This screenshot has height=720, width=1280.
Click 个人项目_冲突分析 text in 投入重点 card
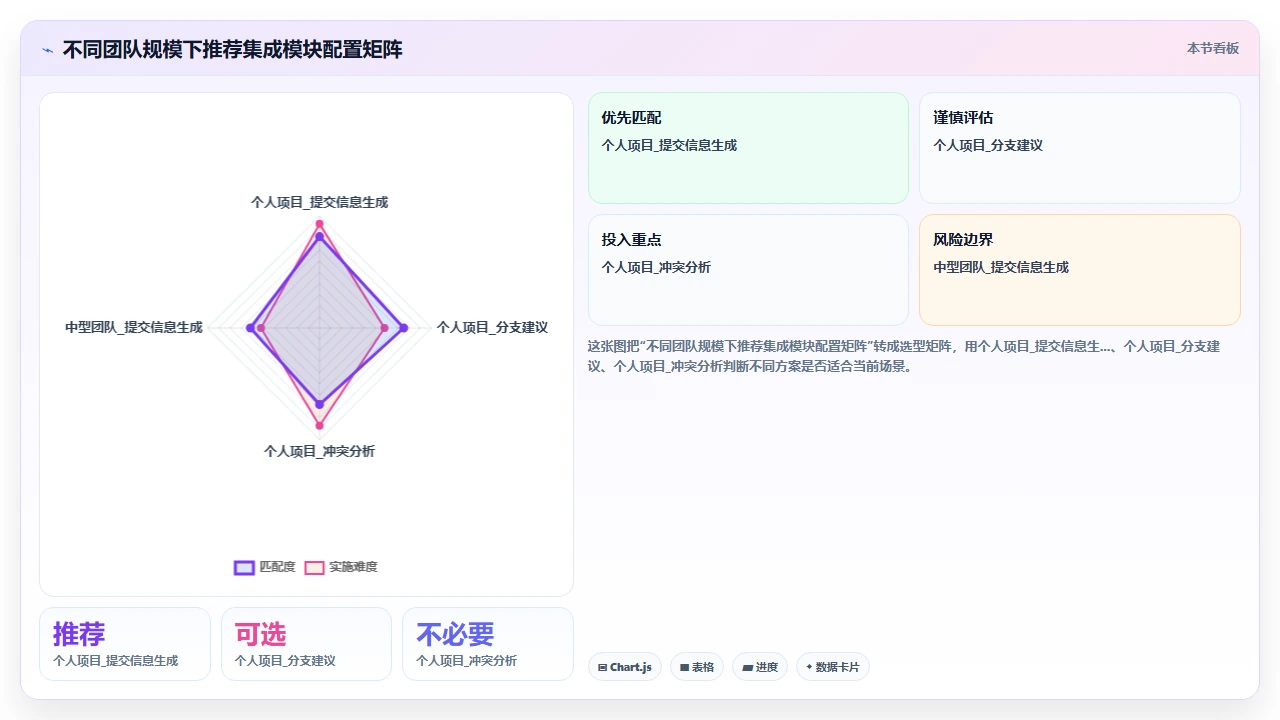656,267
